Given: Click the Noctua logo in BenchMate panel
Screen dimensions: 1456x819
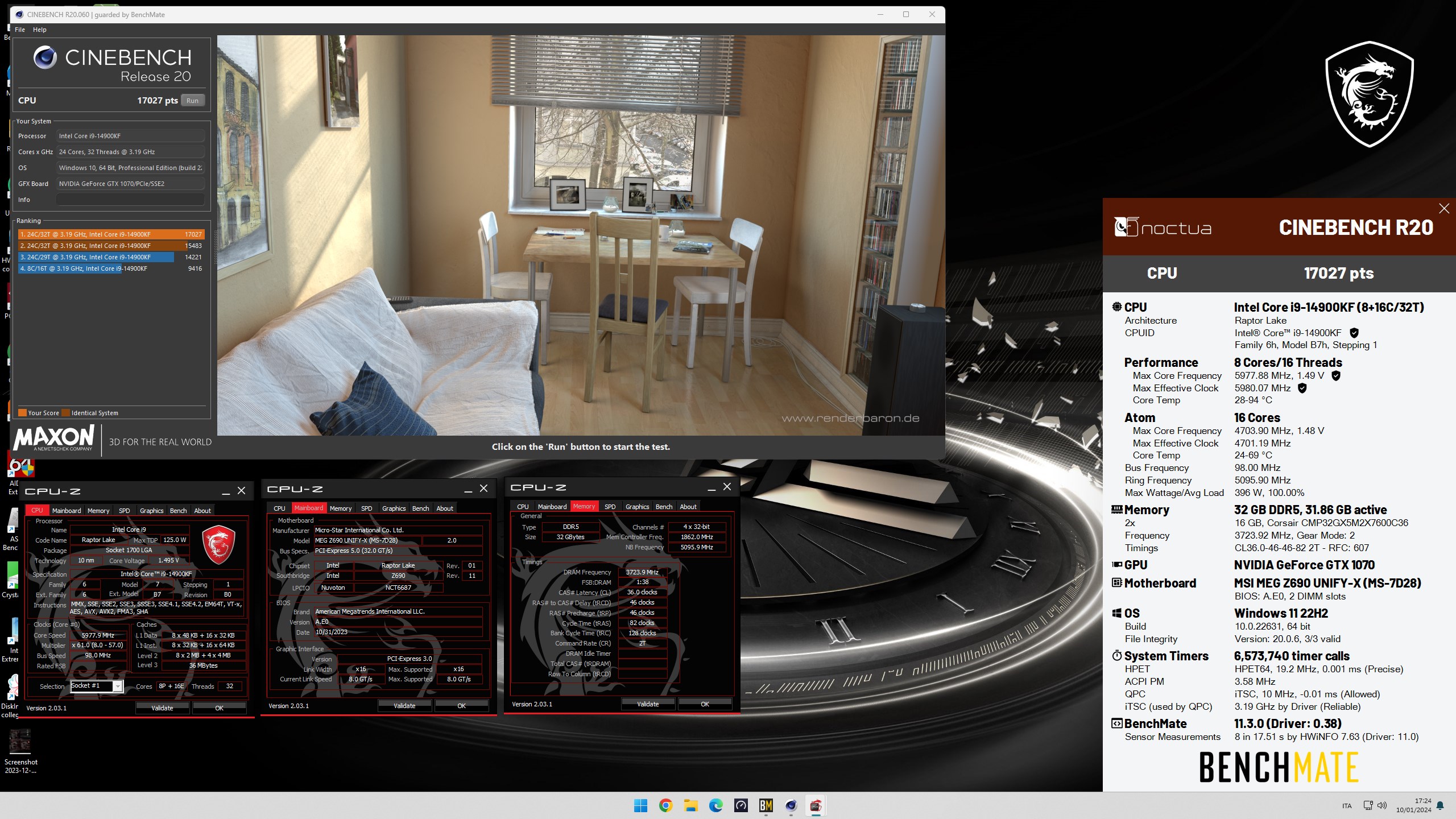Looking at the screenshot, I should [x=1163, y=227].
